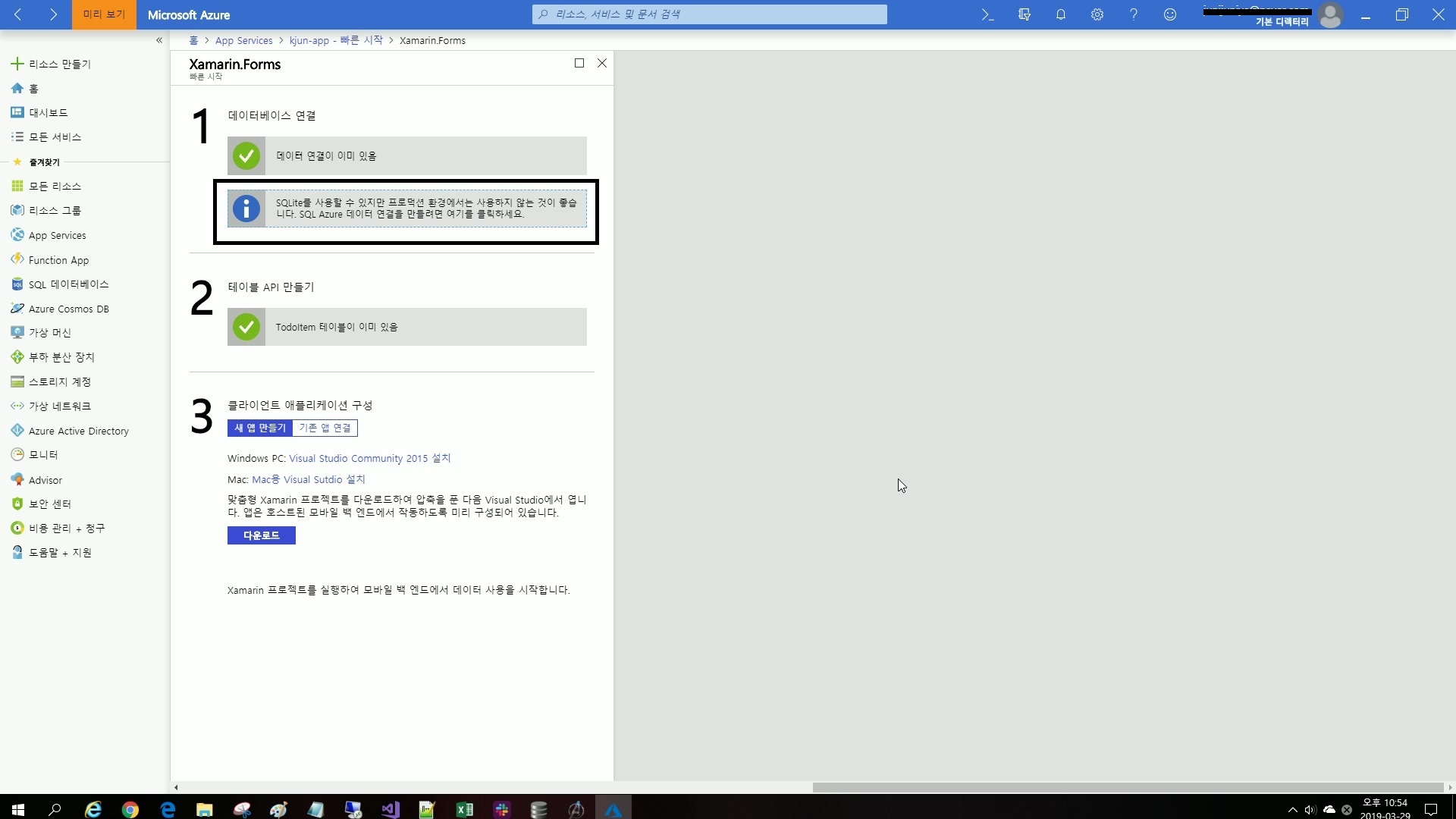Screen dimensions: 1456x819
Task: Maximize the Xamarin.Forms blade
Action: pos(579,63)
